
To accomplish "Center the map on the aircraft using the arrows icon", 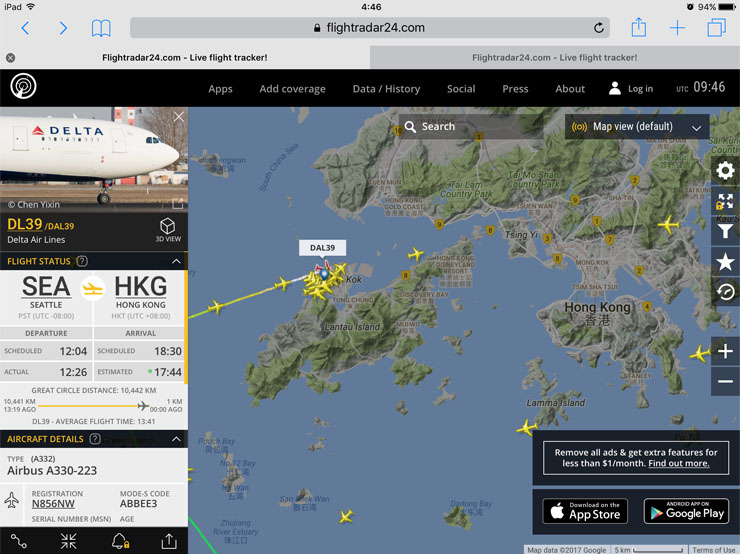I will [x=68, y=541].
